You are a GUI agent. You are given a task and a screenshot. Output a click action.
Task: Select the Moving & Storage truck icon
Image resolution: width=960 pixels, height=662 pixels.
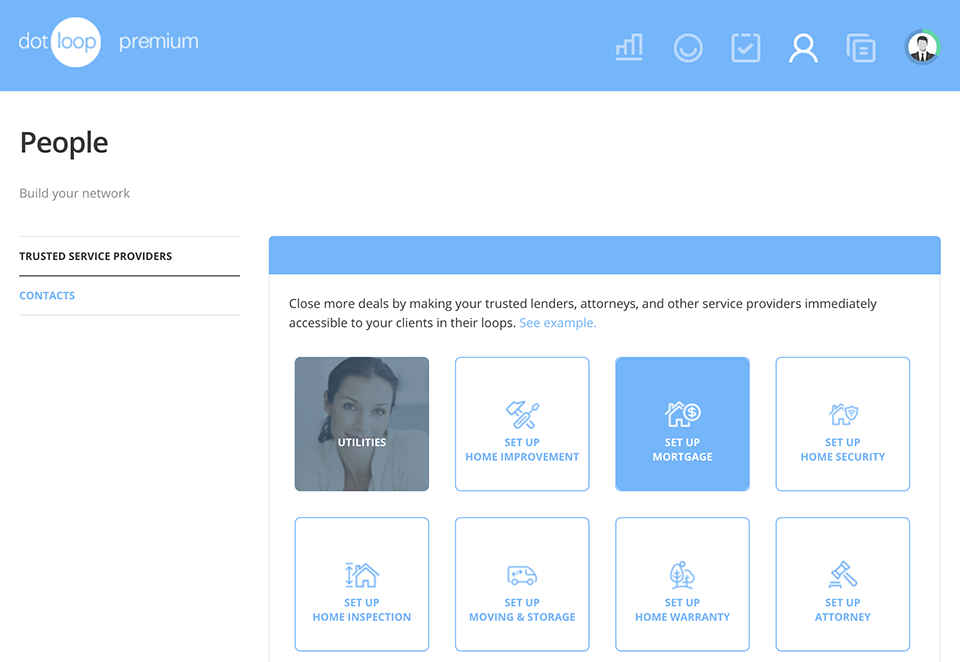click(522, 573)
